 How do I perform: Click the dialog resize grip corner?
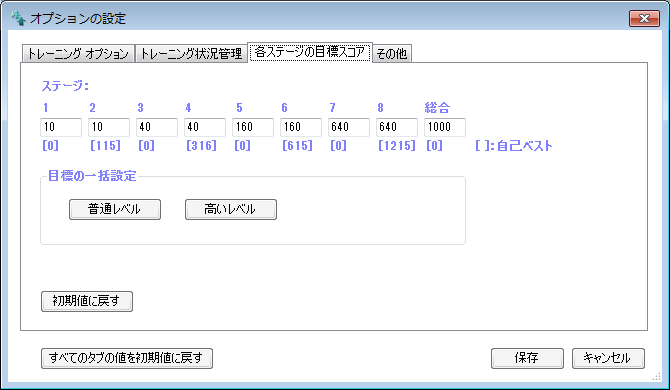[657, 376]
